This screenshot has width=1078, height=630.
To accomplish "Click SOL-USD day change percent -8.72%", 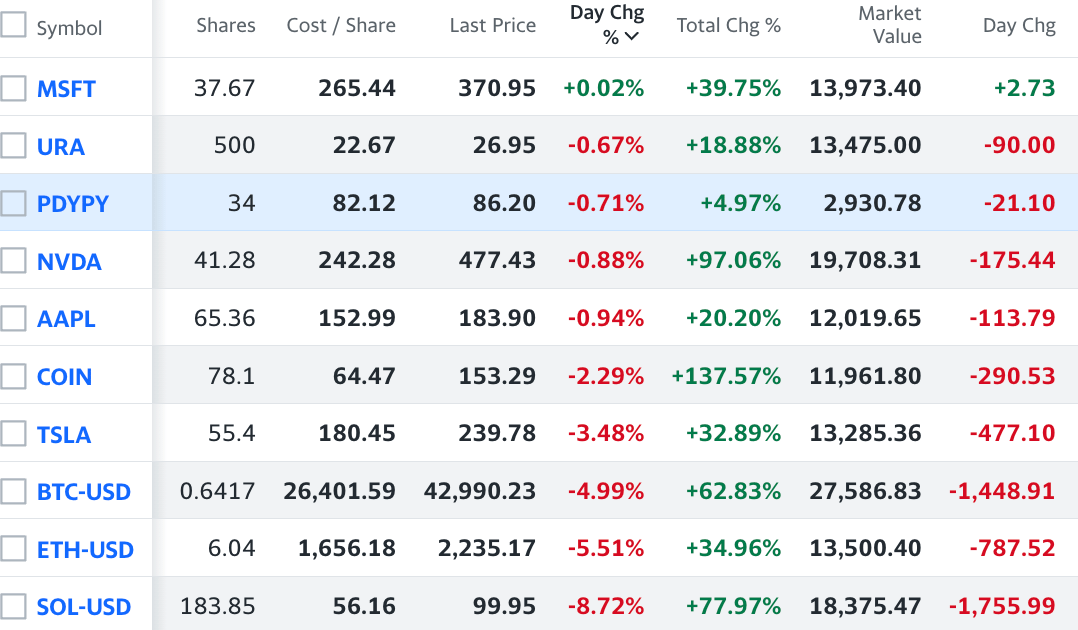I will (606, 606).
